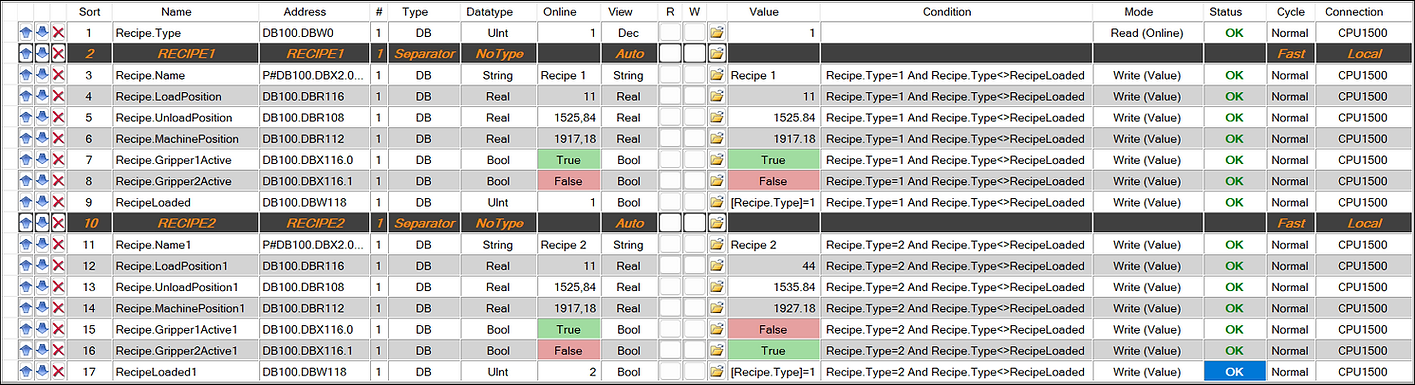This screenshot has width=1415, height=385.
Task: Delete the RECIPE2 separator row
Action: point(59,223)
